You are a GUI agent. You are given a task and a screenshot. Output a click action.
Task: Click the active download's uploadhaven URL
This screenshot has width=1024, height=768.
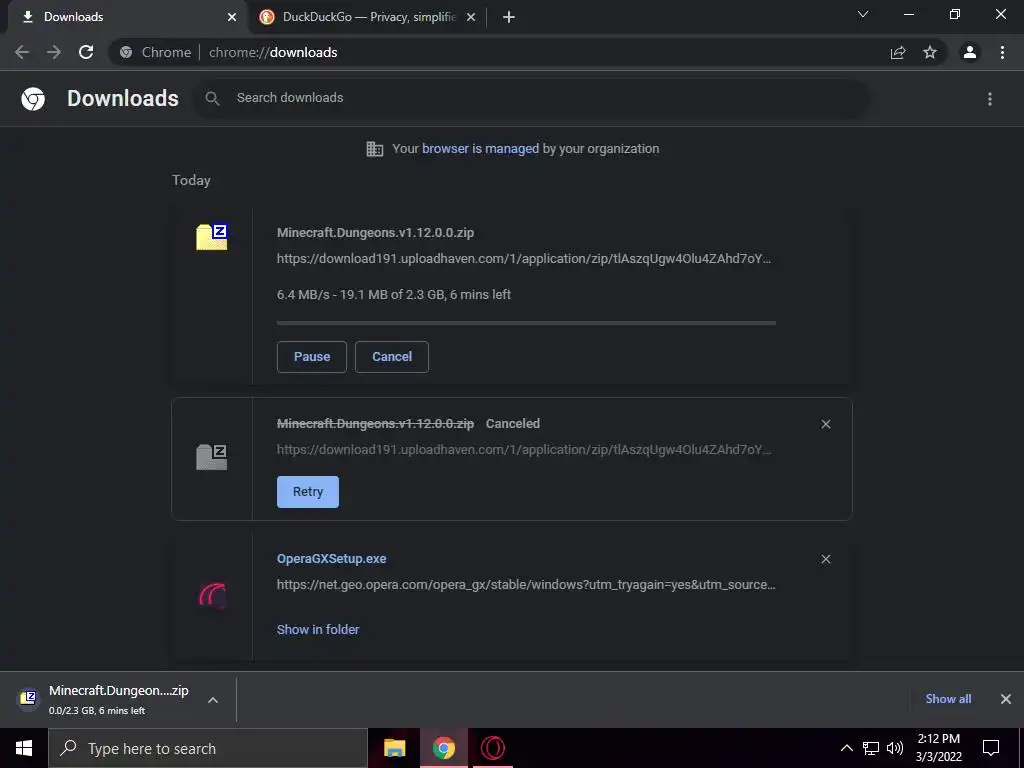[524, 259]
